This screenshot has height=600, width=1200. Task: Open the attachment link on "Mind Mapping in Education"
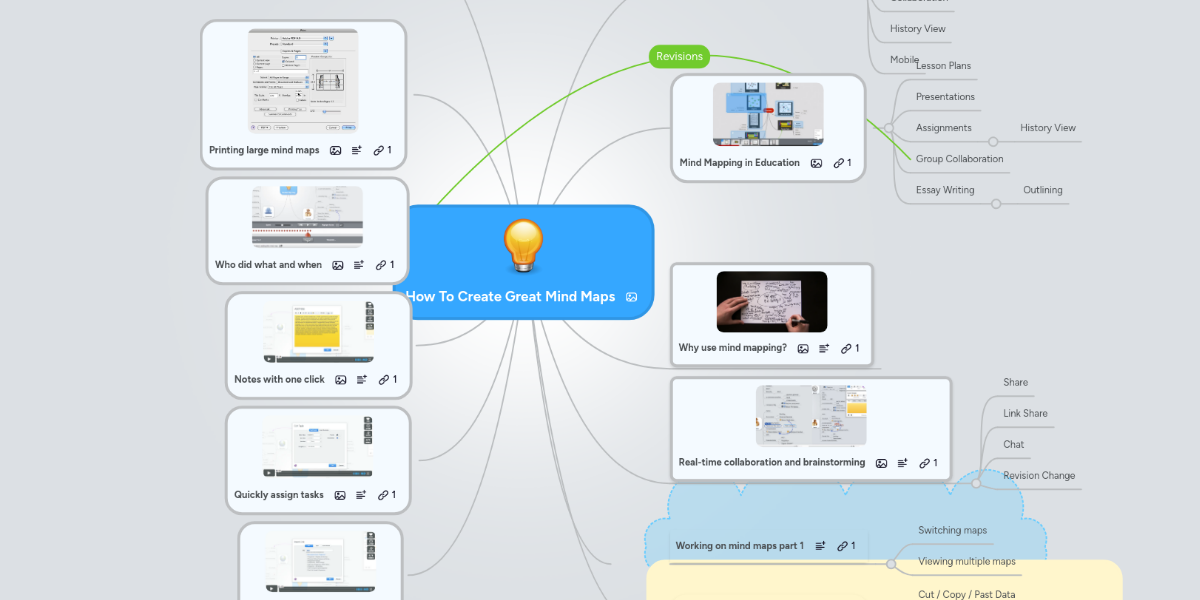click(841, 163)
